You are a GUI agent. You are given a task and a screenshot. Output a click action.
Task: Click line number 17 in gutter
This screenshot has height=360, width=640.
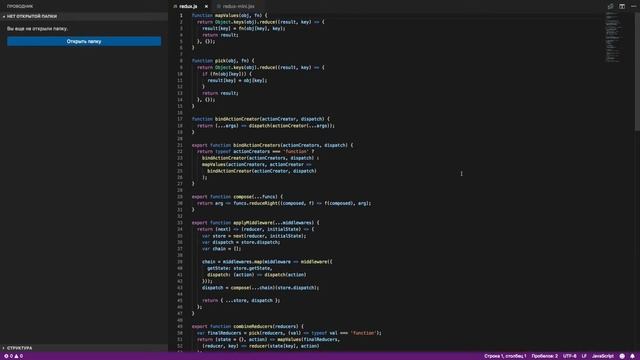point(180,119)
